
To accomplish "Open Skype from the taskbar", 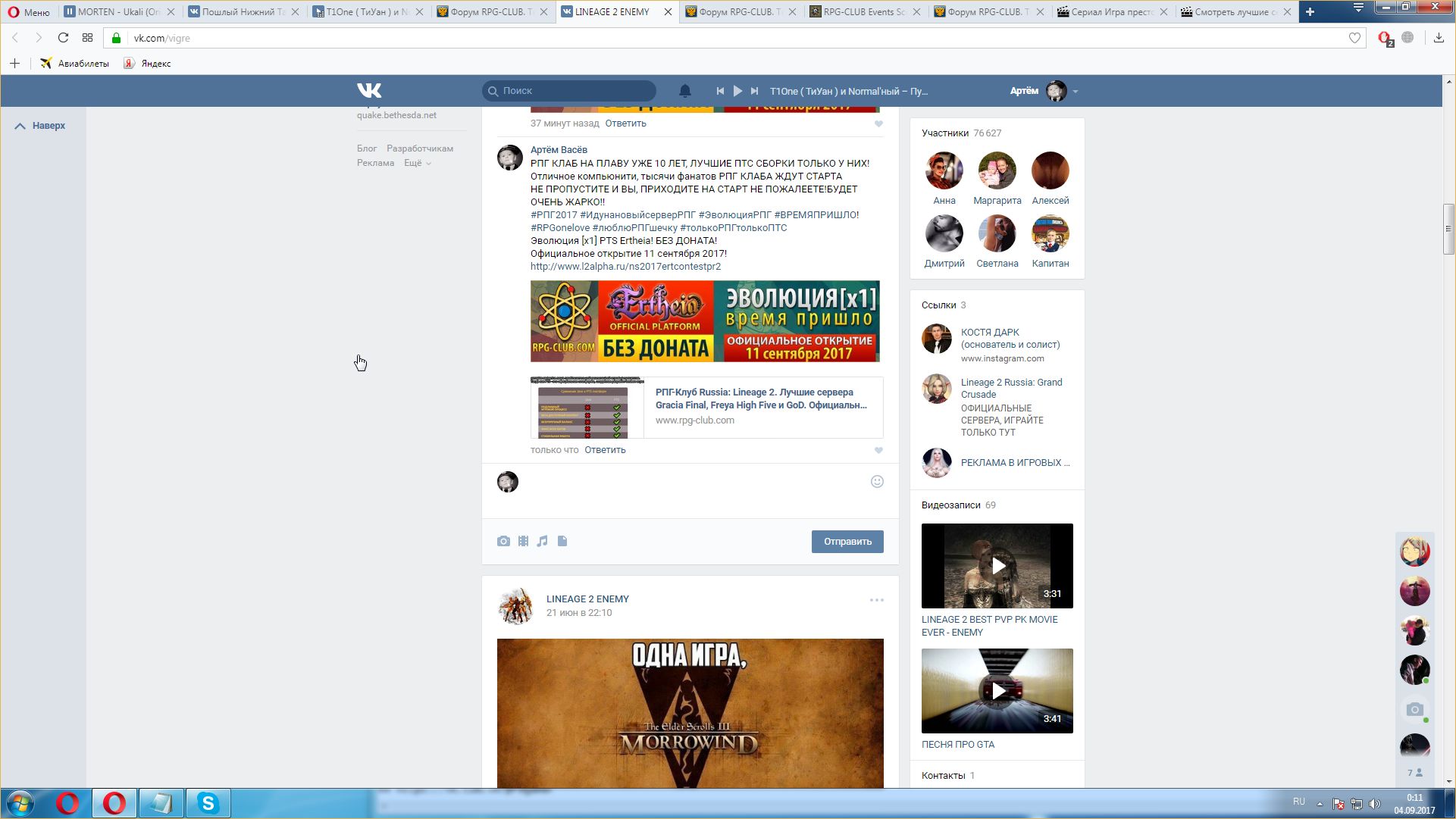I will point(208,803).
